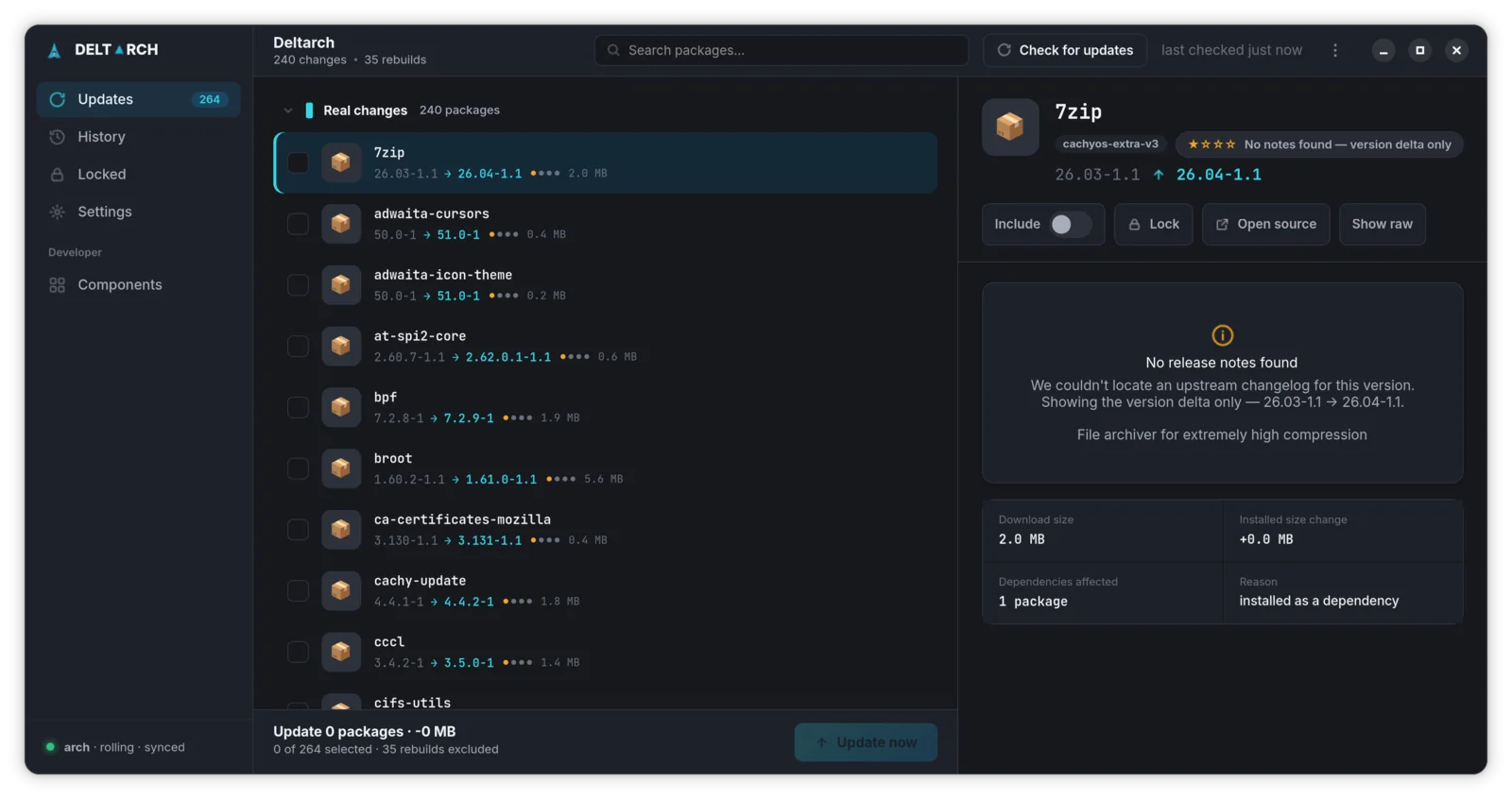
Task: Go to Locked packages
Action: pyautogui.click(x=139, y=175)
